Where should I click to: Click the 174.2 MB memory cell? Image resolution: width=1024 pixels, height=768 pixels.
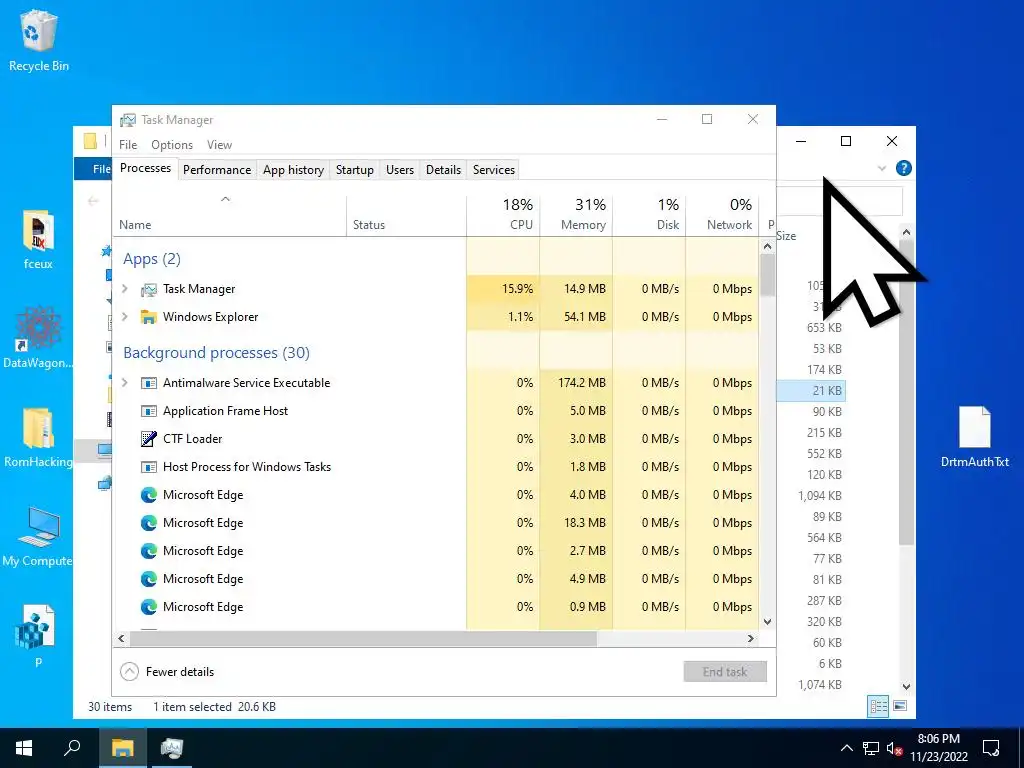577,383
